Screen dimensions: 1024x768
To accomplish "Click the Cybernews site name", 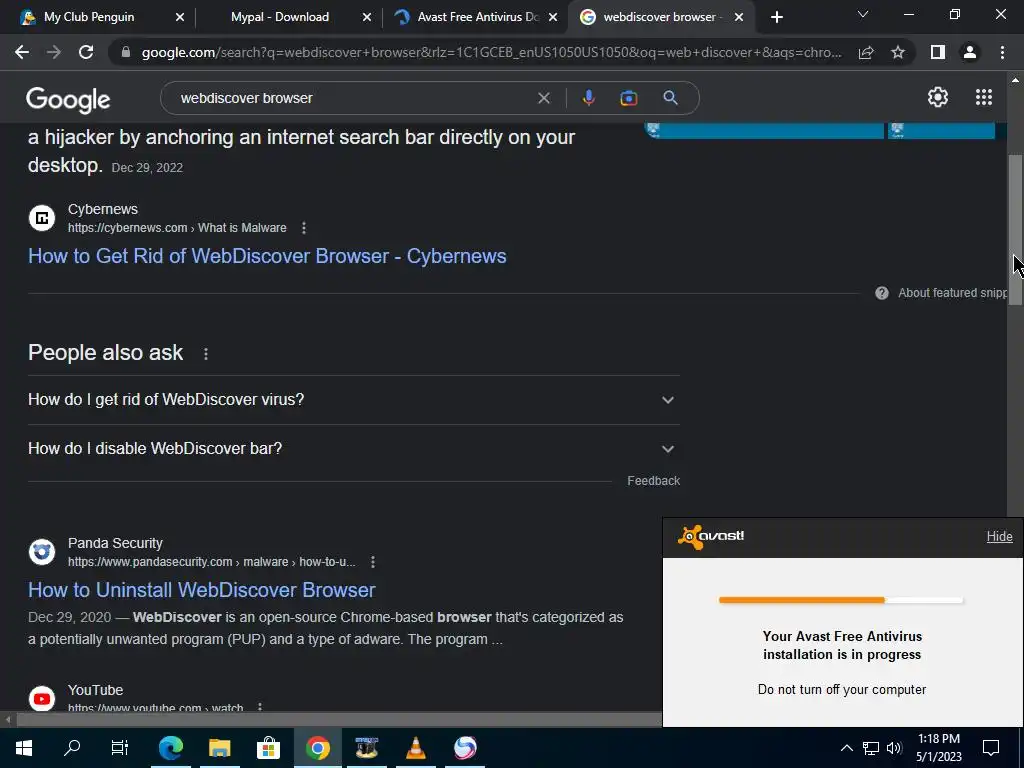I will pyautogui.click(x=103, y=210).
